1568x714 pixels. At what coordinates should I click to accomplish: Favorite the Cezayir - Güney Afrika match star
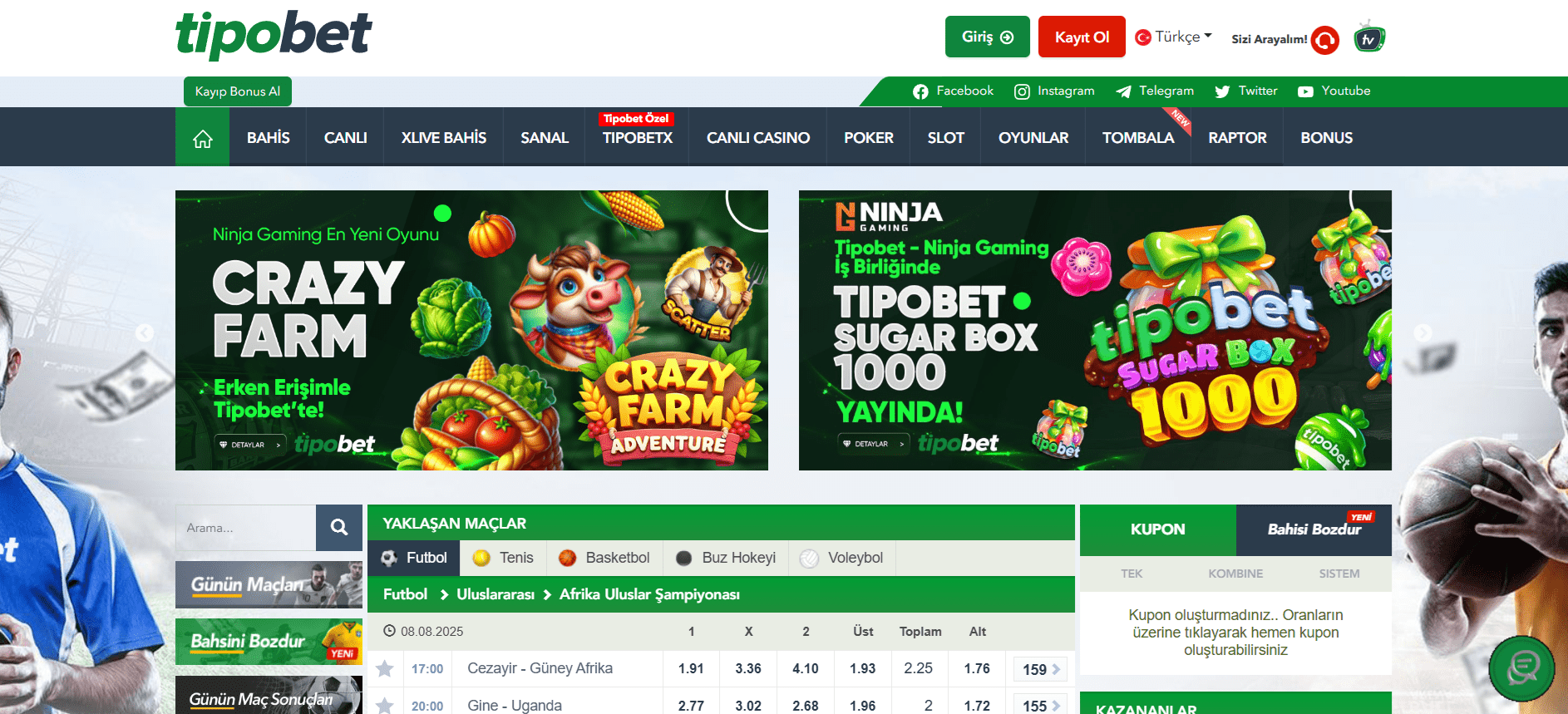384,668
